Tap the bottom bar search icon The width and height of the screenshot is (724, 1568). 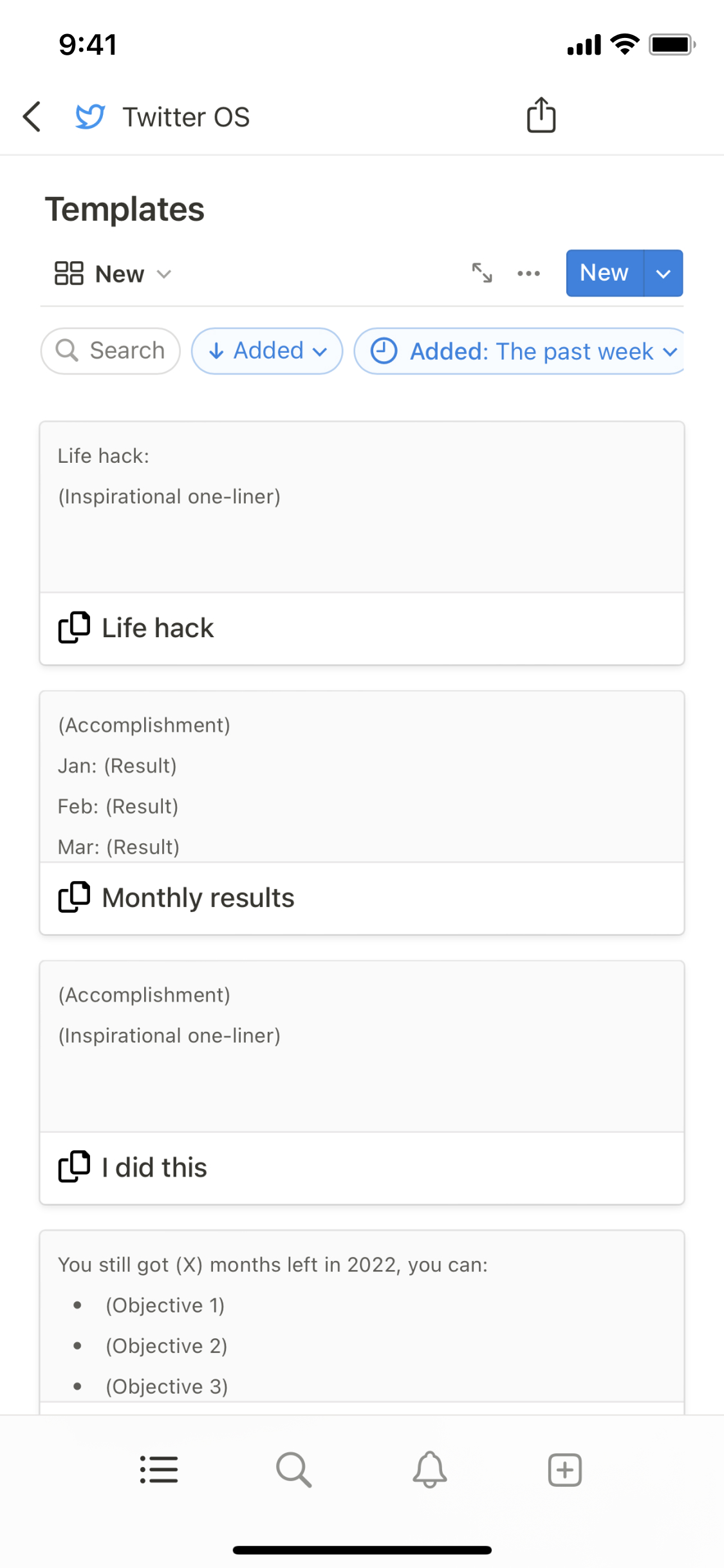coord(294,1470)
